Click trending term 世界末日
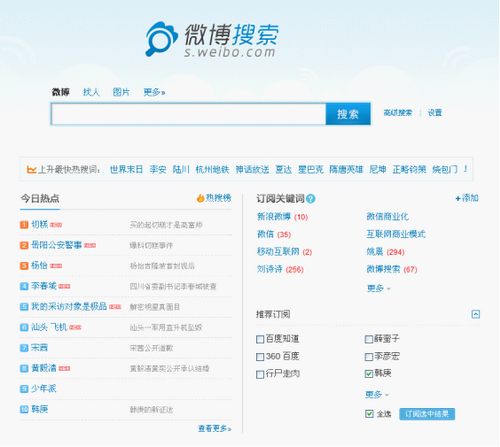 tap(126, 169)
